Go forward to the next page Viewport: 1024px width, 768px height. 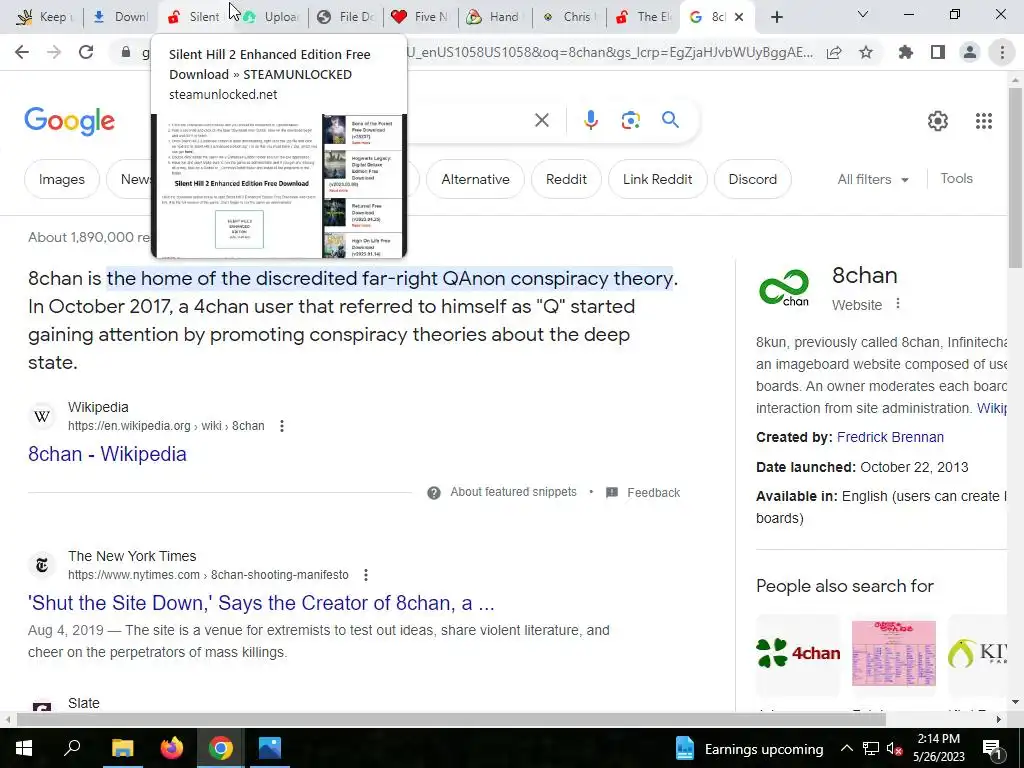coord(54,52)
